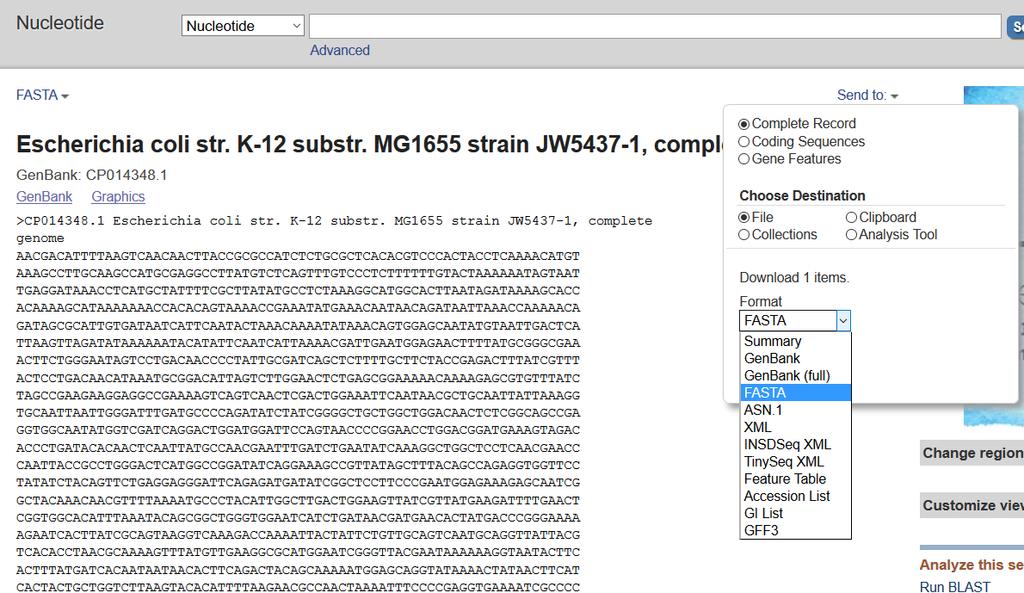Image resolution: width=1024 pixels, height=593 pixels.
Task: Choose GenBank format option
Action: point(795,359)
